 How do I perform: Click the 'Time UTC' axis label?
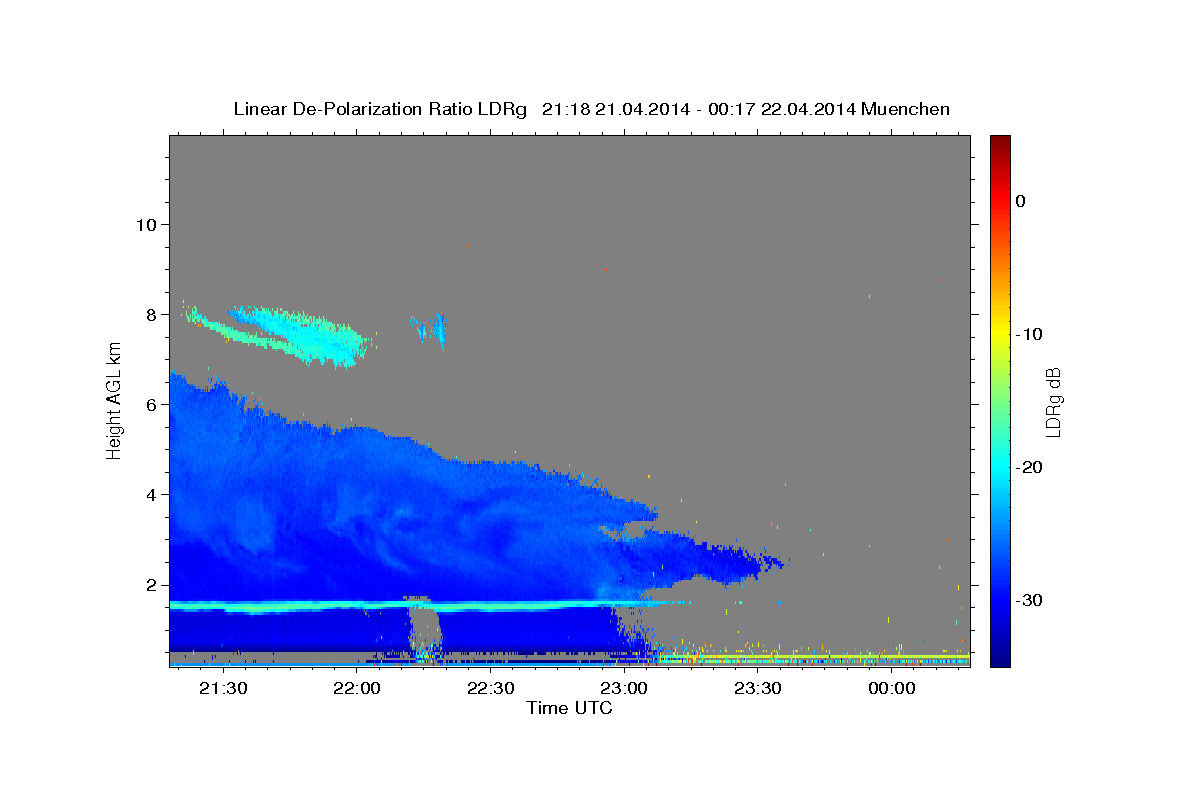569,708
